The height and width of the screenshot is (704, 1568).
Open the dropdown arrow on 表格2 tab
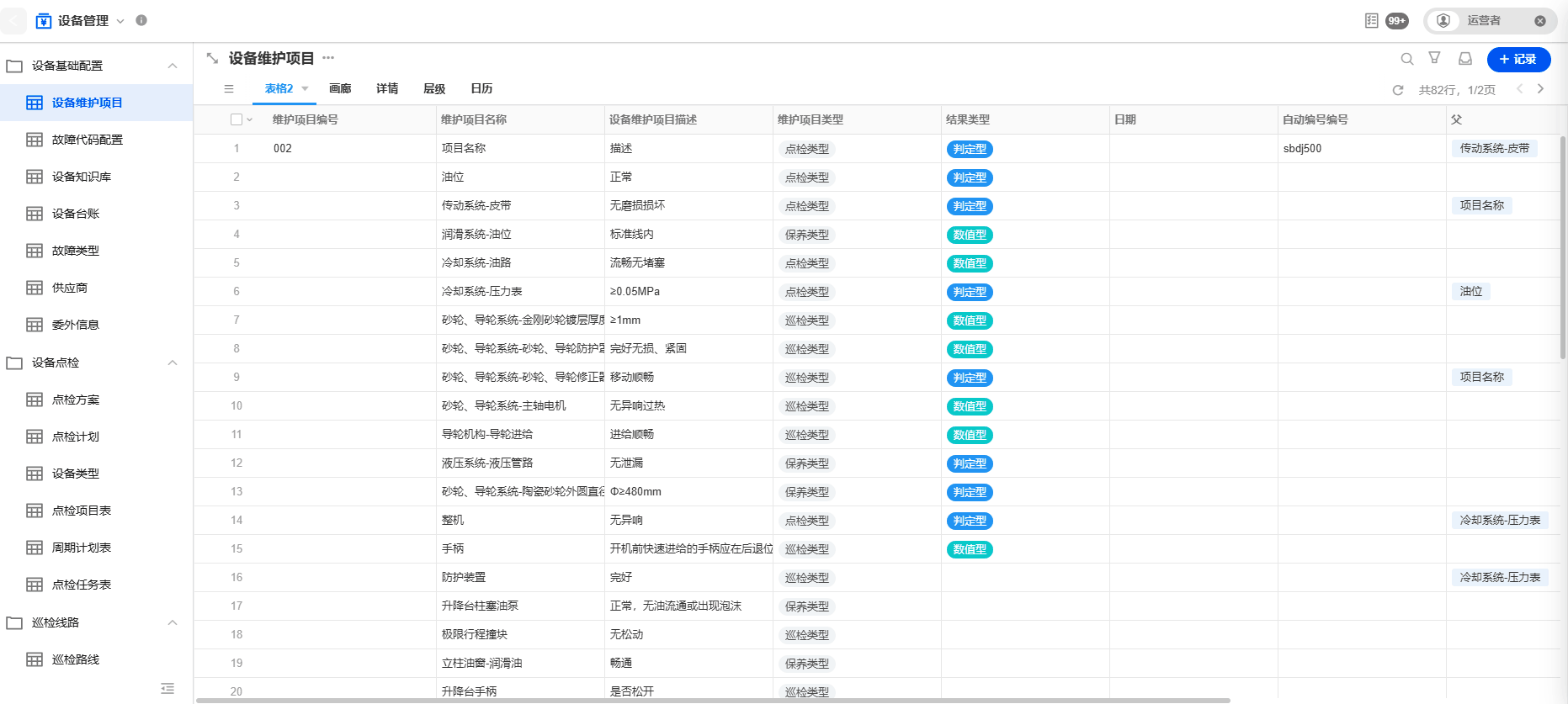305,89
